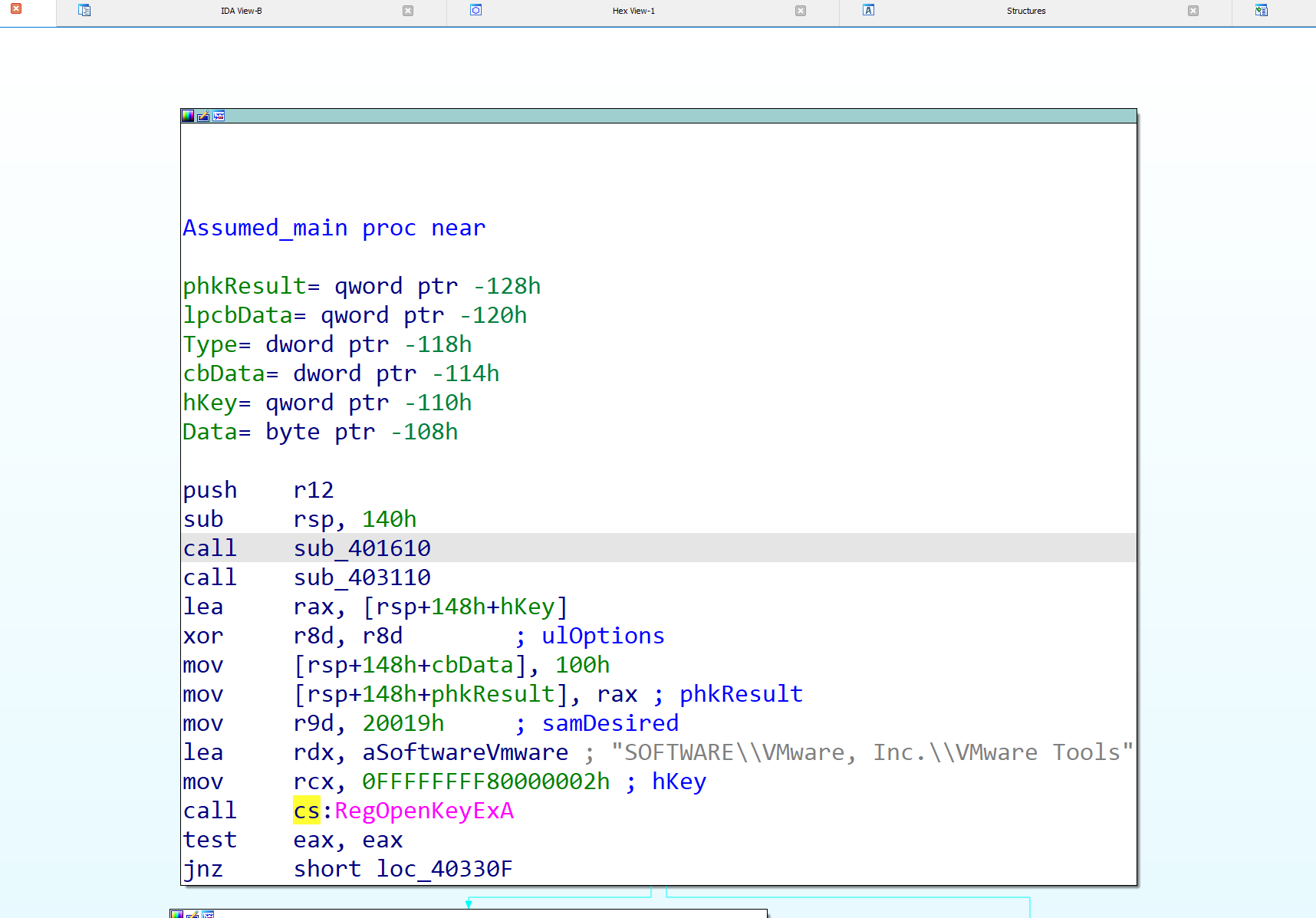Click the Type= dword ptr line
Screen dimensions: 1316x918
point(327,344)
